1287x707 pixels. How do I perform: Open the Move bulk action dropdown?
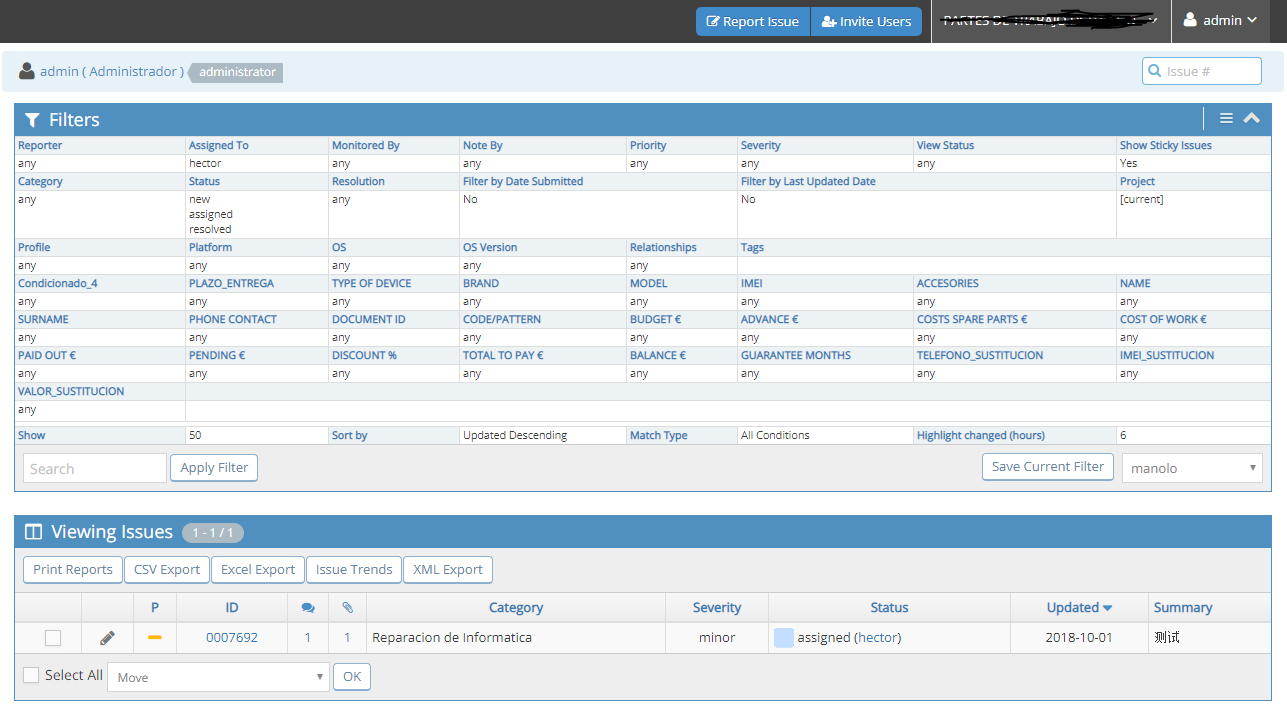pos(217,677)
